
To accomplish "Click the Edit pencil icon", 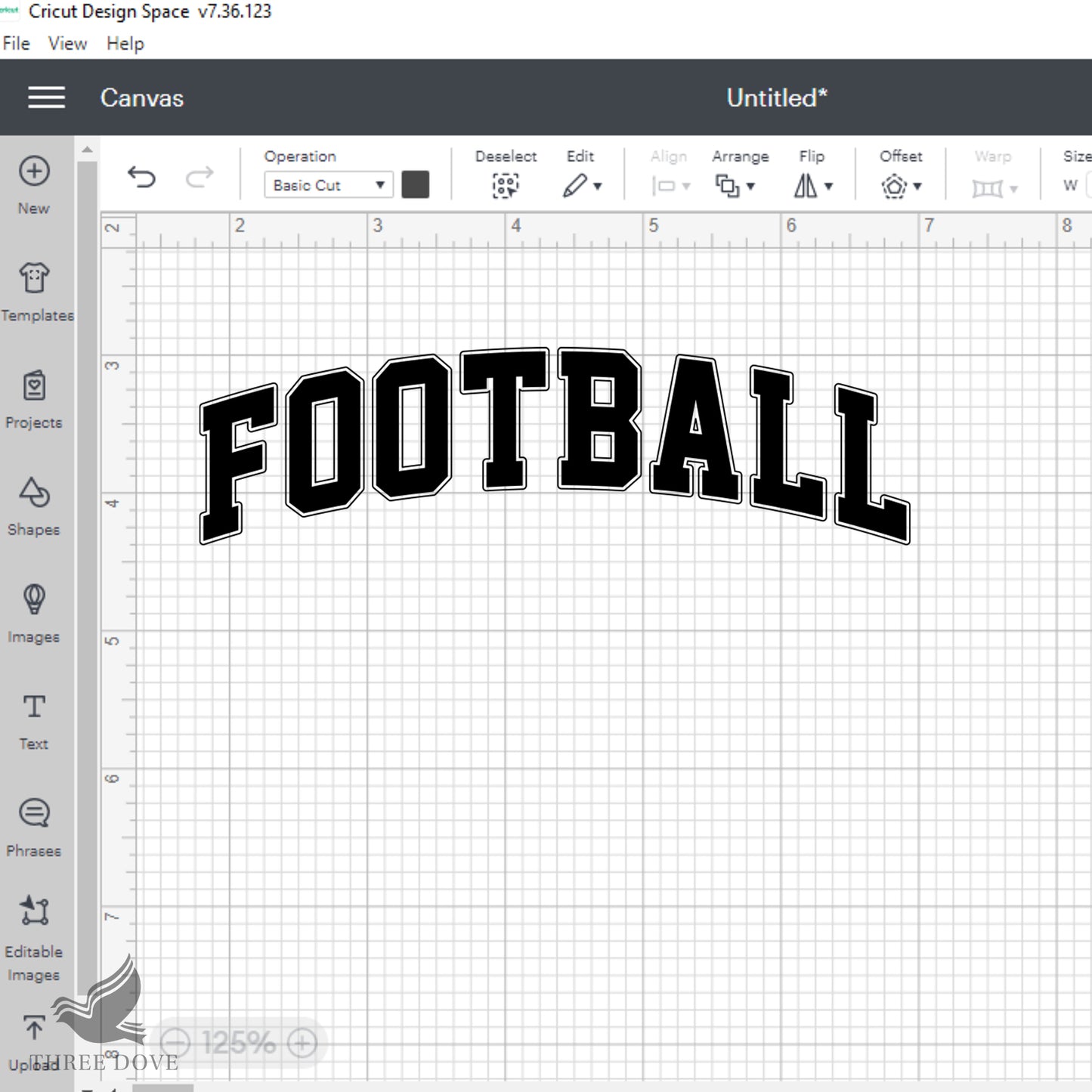I will point(574,185).
